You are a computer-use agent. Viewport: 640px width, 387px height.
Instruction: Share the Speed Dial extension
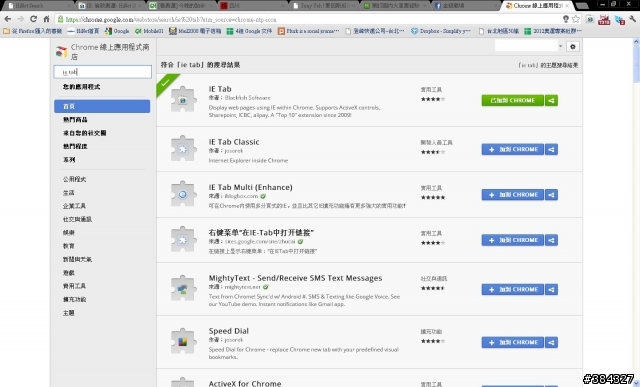tap(551, 343)
